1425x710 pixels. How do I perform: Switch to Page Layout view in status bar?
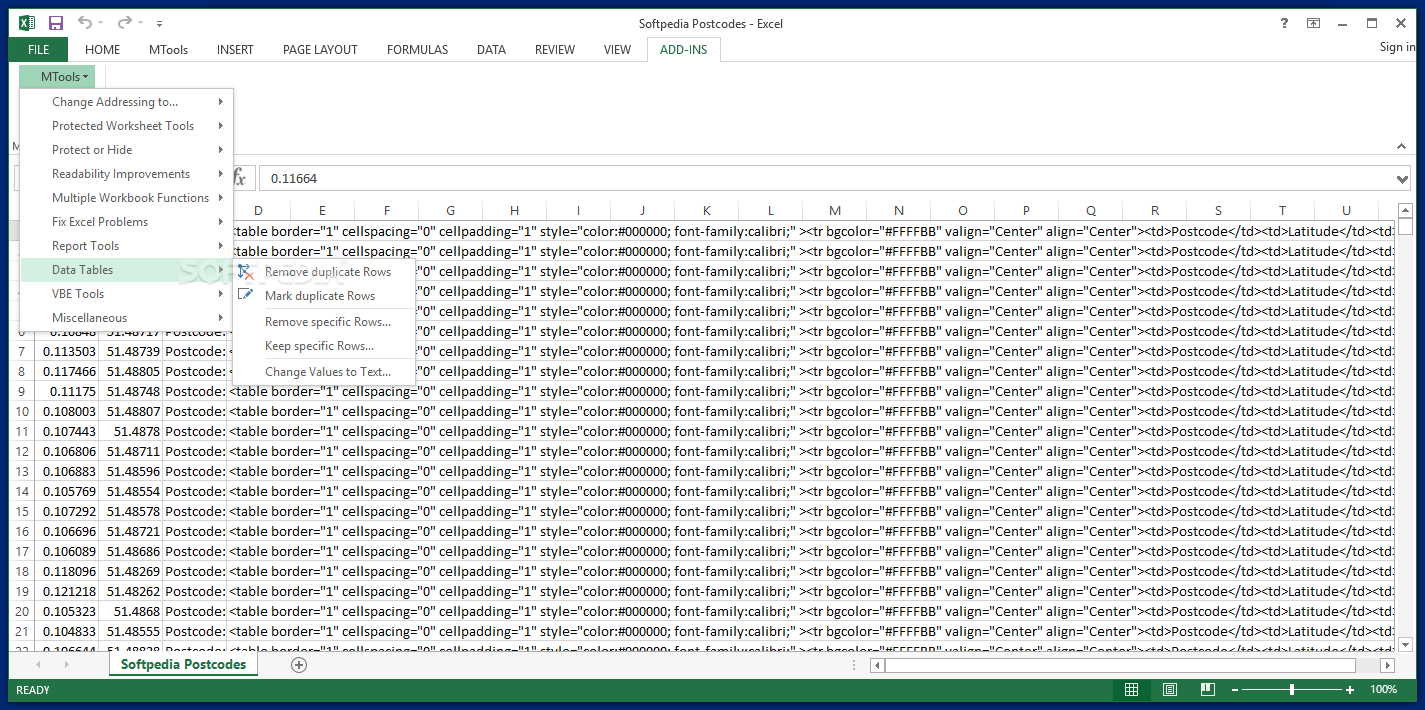[1169, 690]
